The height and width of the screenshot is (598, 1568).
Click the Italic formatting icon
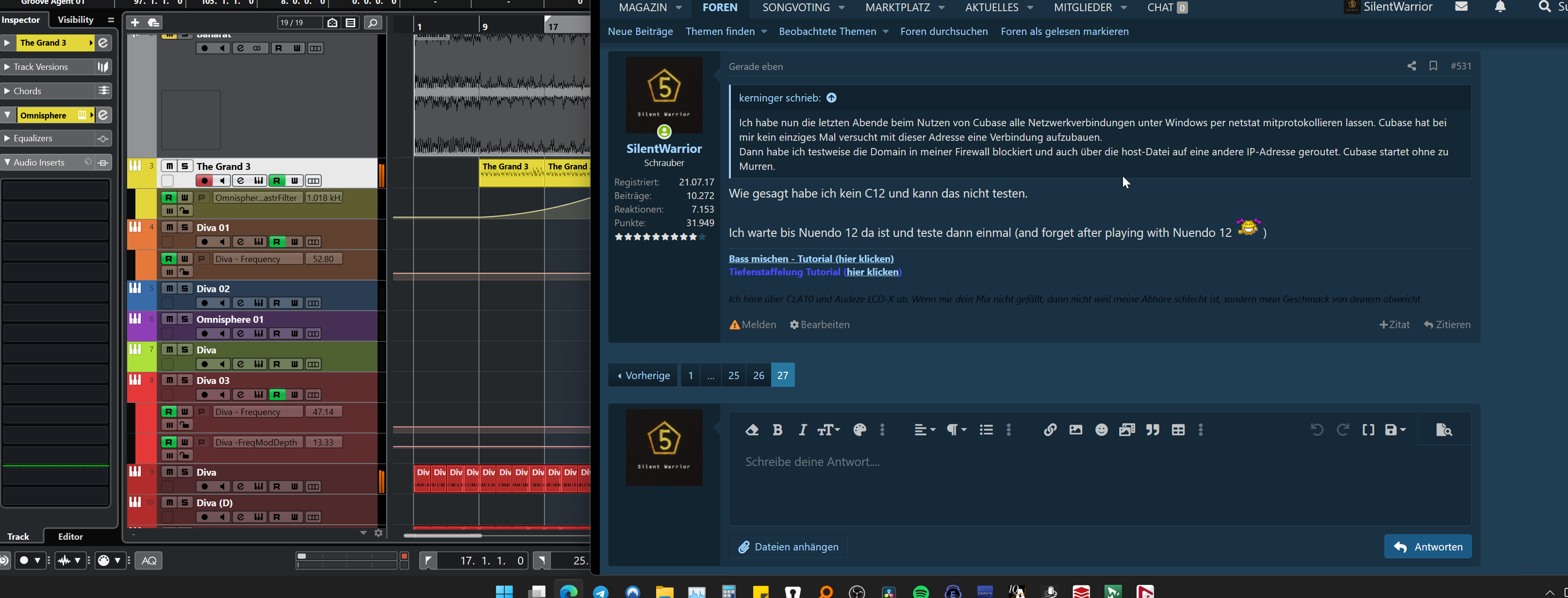pos(802,430)
